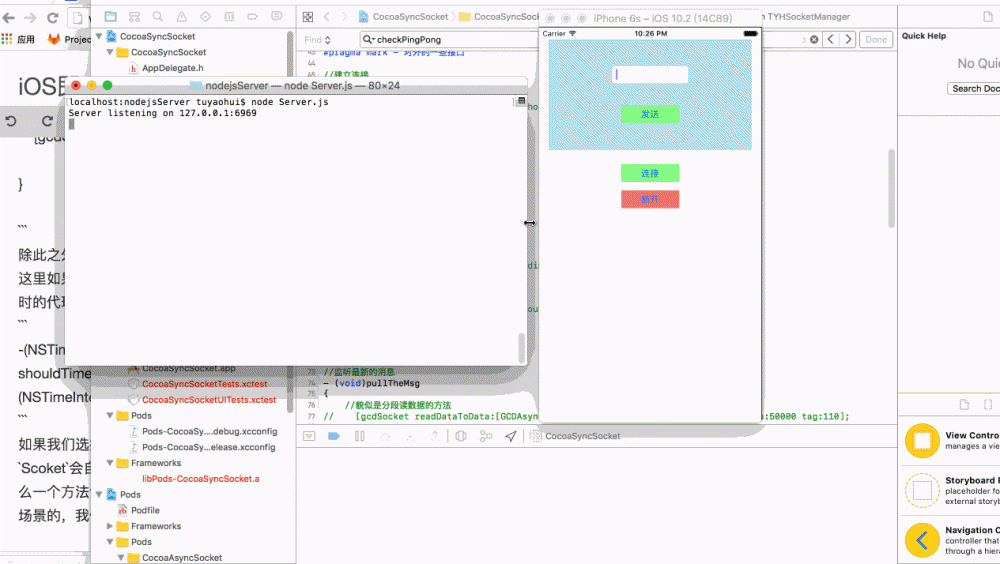The height and width of the screenshot is (564, 1000).
Task: Open the Find navigator magnifier icon
Action: tap(158, 17)
